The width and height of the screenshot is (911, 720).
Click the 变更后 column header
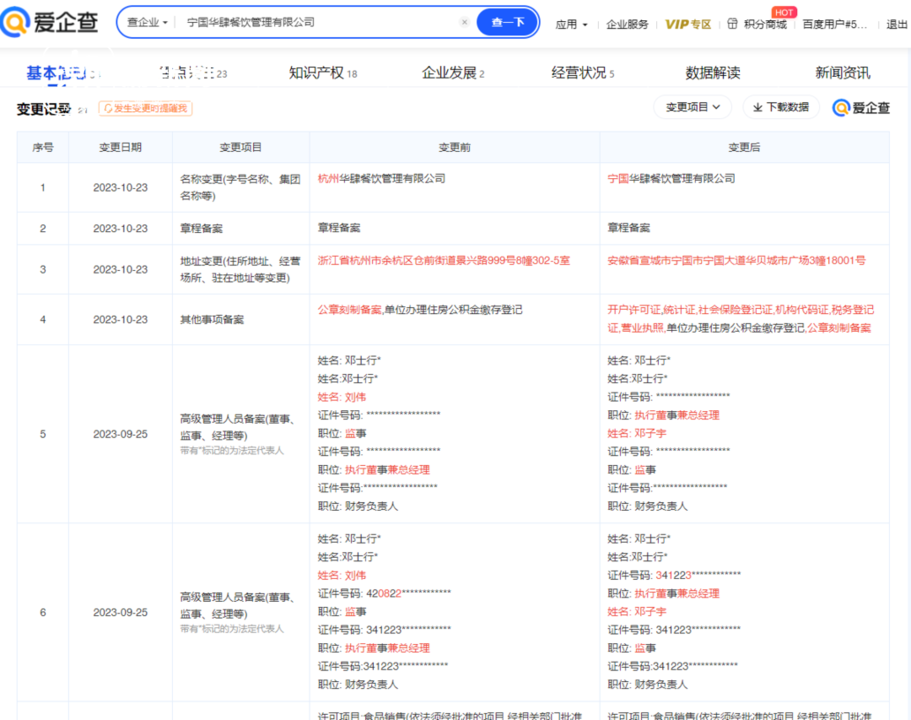(x=744, y=148)
